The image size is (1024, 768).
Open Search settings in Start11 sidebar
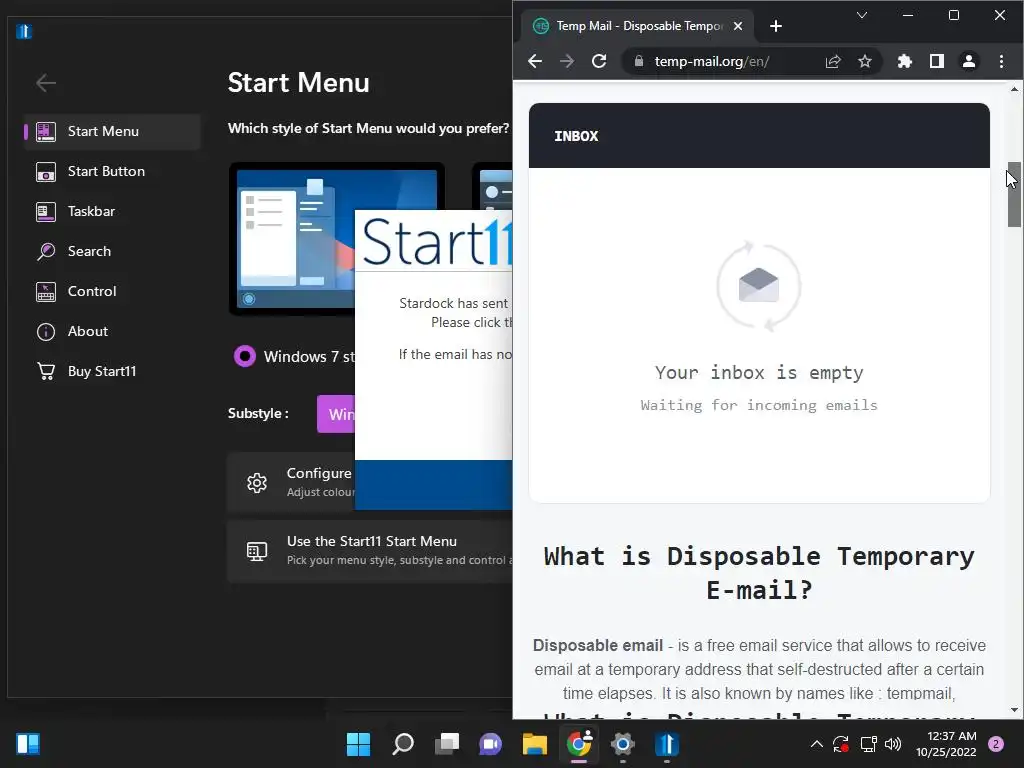[x=112, y=251]
